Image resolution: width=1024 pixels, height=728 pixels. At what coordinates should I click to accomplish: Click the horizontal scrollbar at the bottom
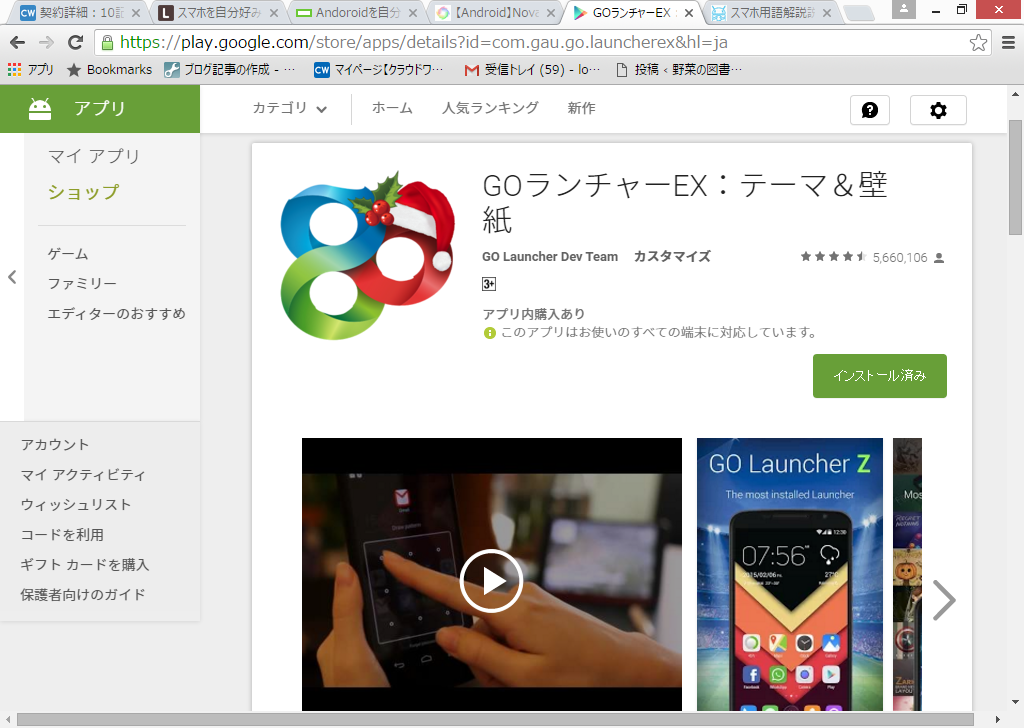[495, 720]
